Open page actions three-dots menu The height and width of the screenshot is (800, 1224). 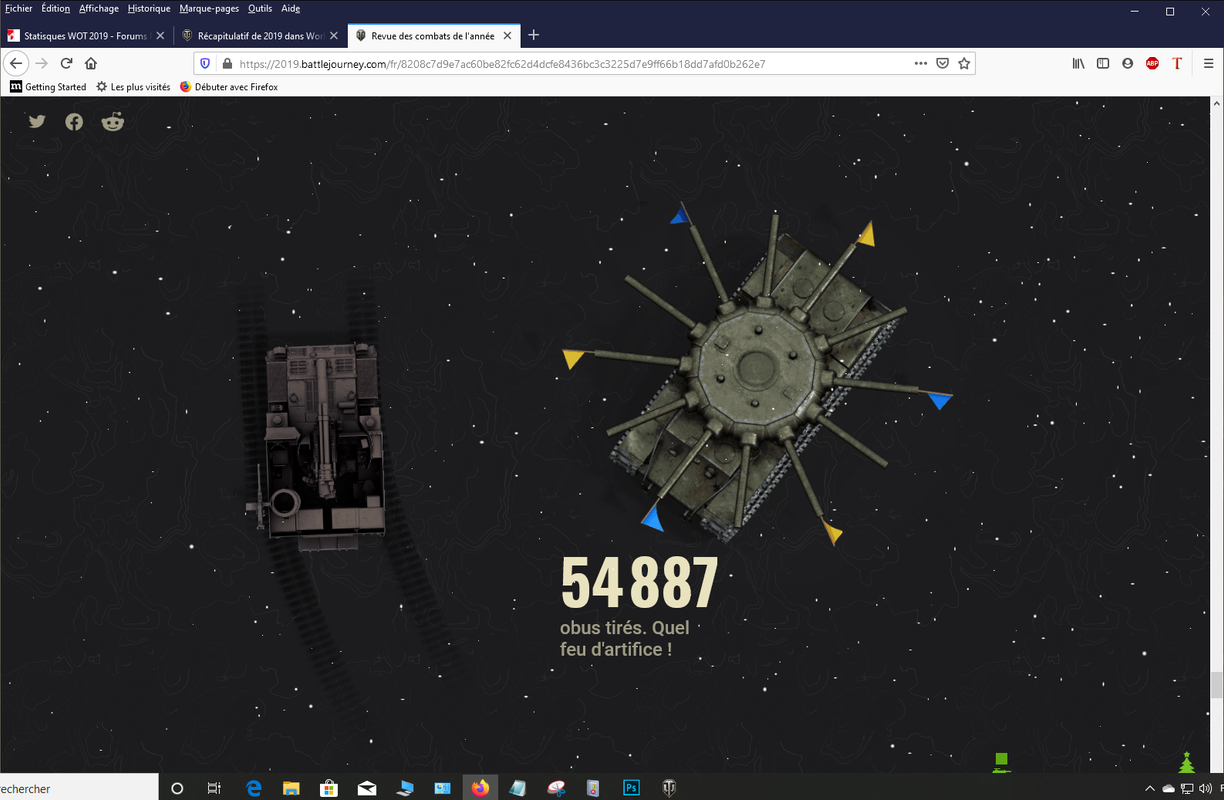(921, 63)
